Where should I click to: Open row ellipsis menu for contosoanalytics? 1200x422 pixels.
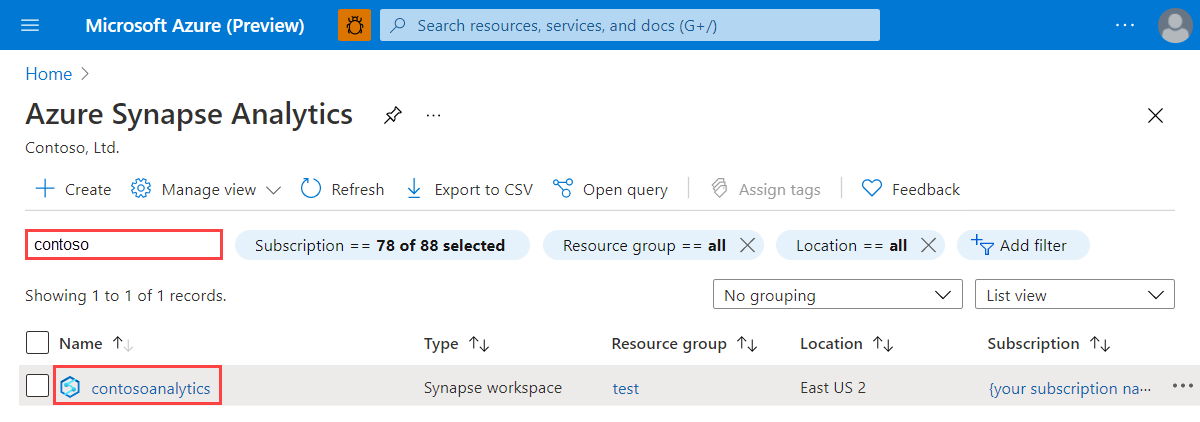(x=1183, y=387)
